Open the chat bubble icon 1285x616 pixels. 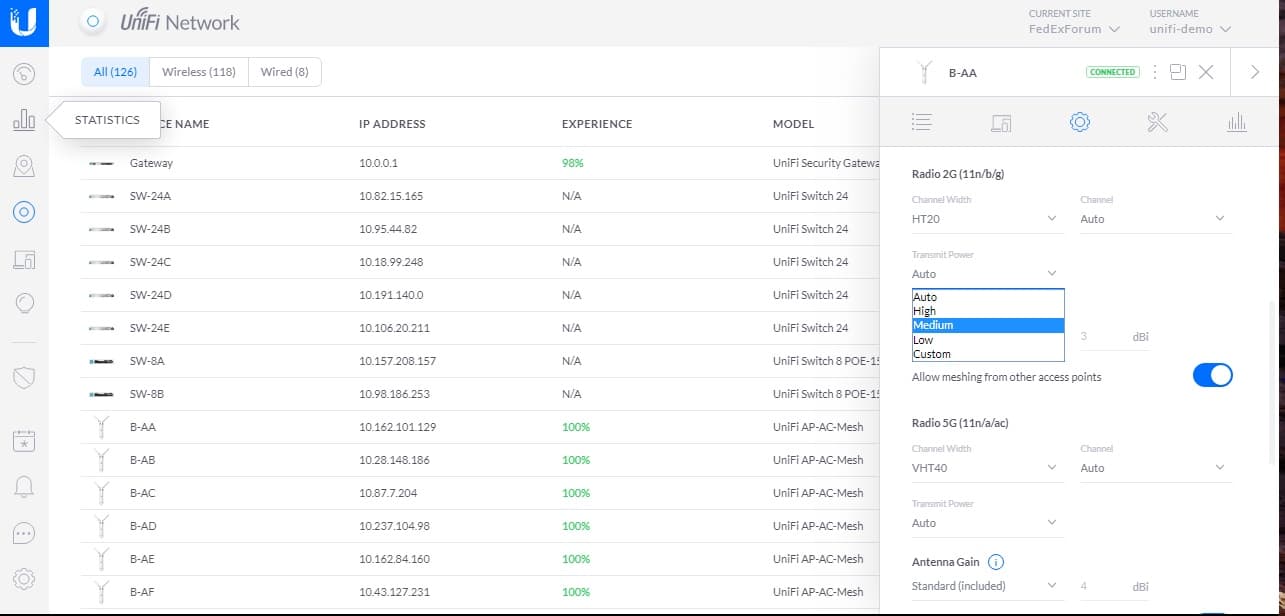coord(24,532)
